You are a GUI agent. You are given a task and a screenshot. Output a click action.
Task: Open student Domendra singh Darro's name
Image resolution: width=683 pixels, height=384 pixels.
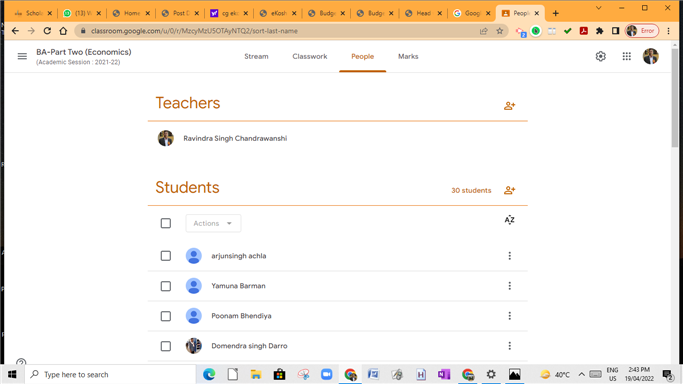click(x=249, y=346)
